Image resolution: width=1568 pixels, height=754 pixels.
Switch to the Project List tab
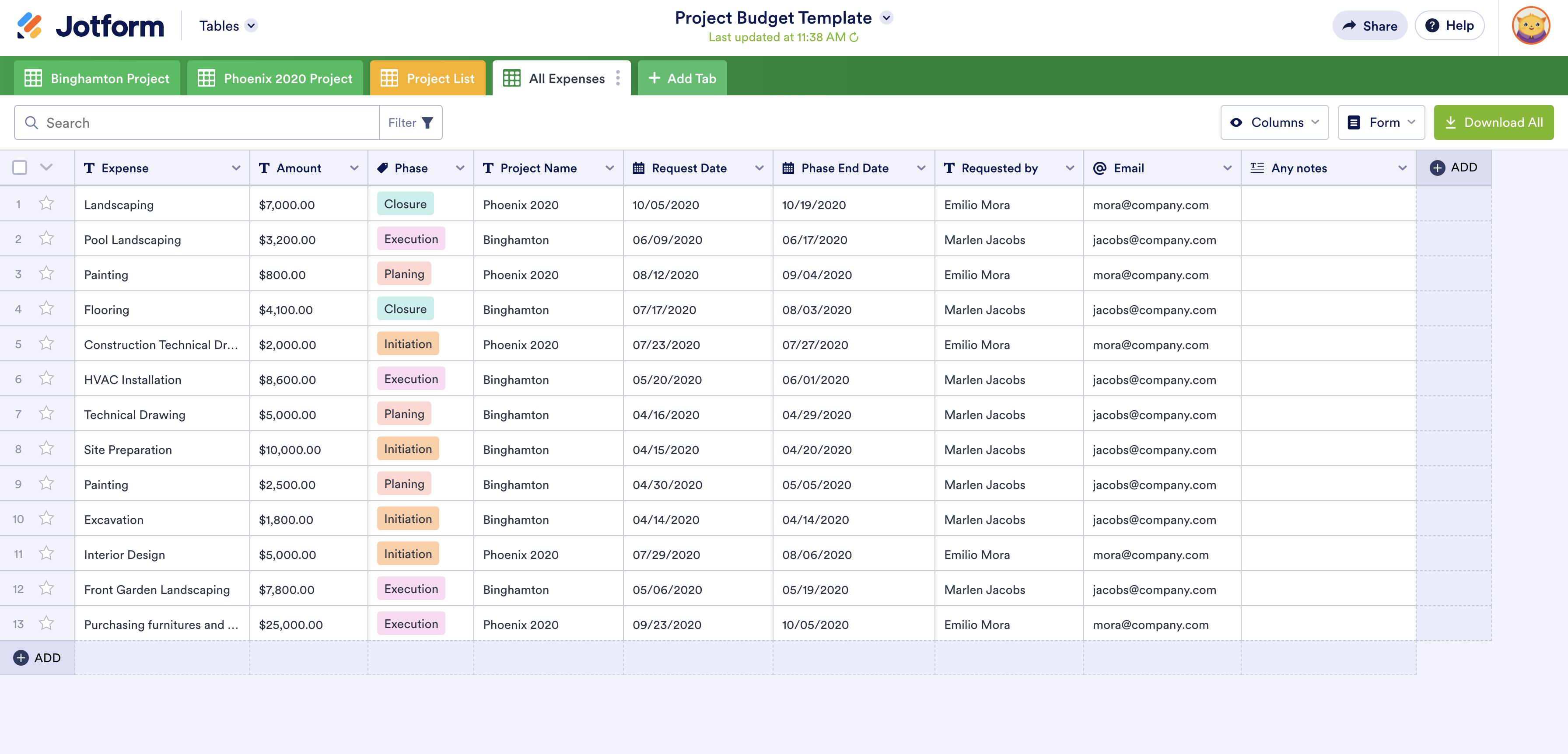[428, 78]
